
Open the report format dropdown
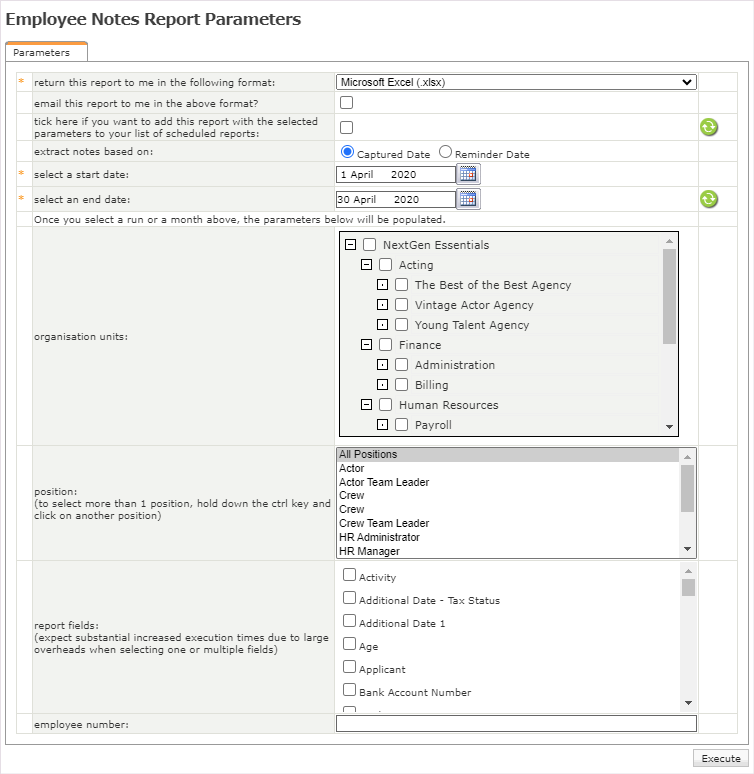[516, 82]
